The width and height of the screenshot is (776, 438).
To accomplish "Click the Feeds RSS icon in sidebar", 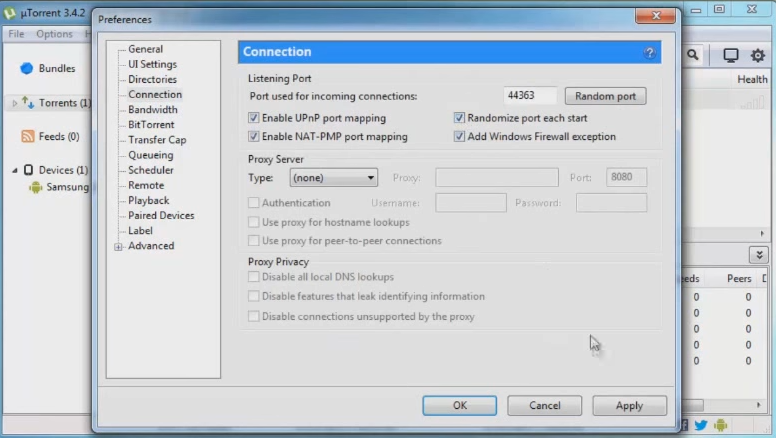I will [x=28, y=136].
